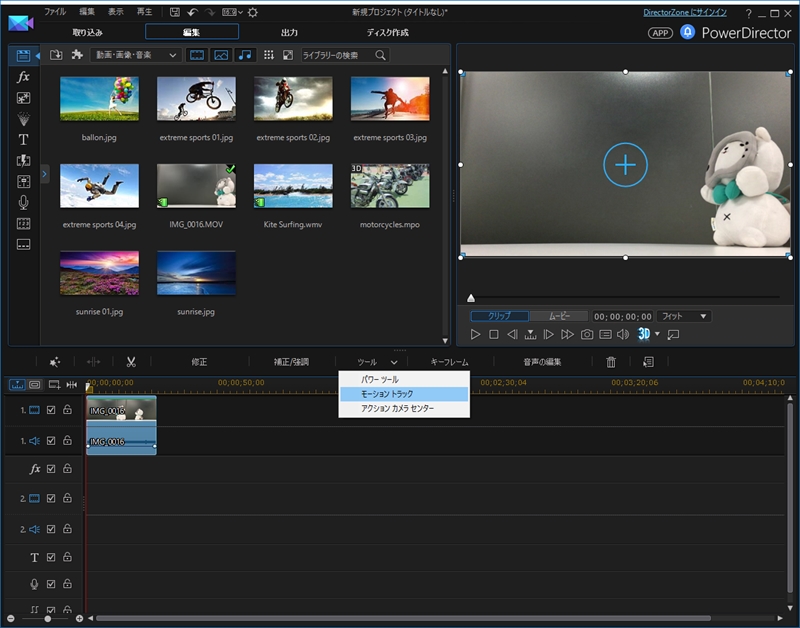Screen dimensions: 800x628
Task: Toggle video track 2 enable checkbox
Action: pyautogui.click(x=51, y=498)
